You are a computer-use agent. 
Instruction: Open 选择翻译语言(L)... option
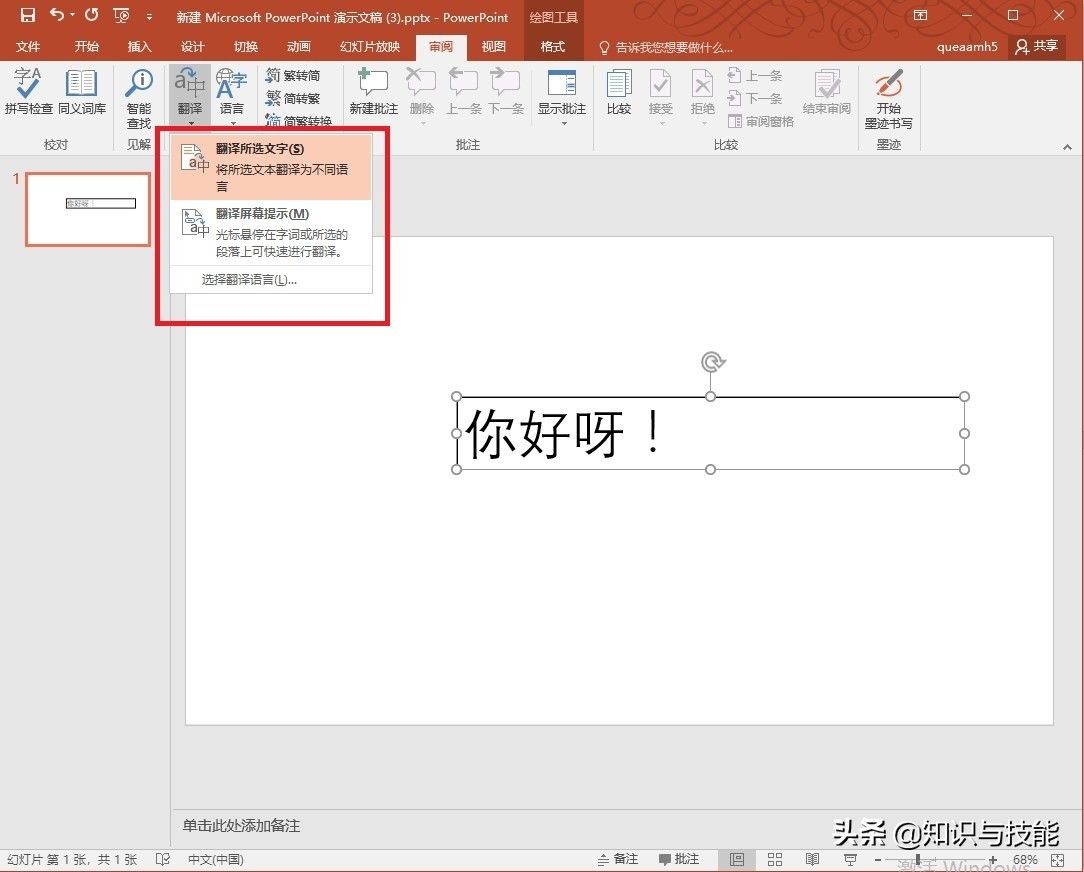pyautogui.click(x=271, y=279)
